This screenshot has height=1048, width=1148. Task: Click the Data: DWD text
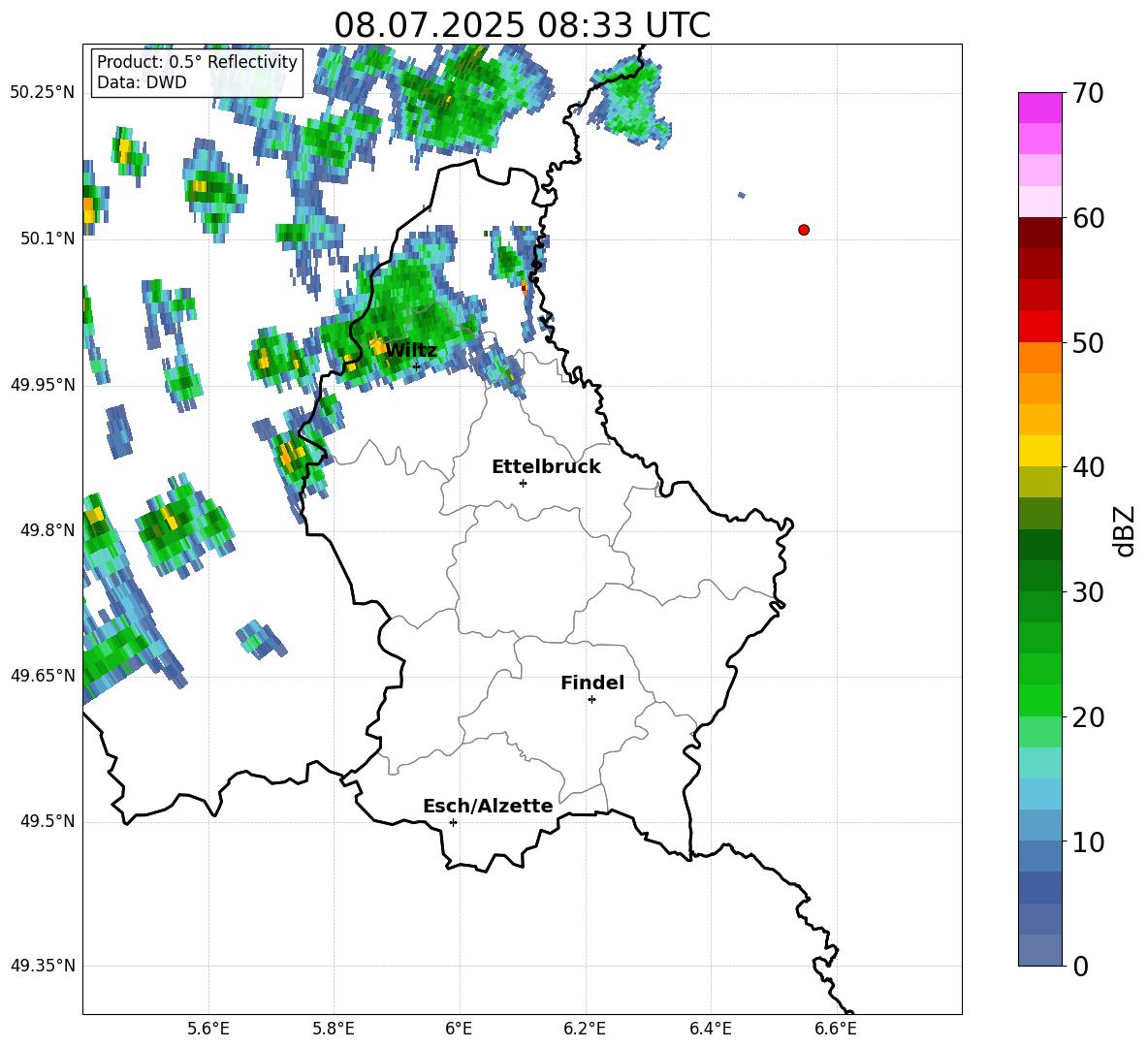tap(142, 82)
